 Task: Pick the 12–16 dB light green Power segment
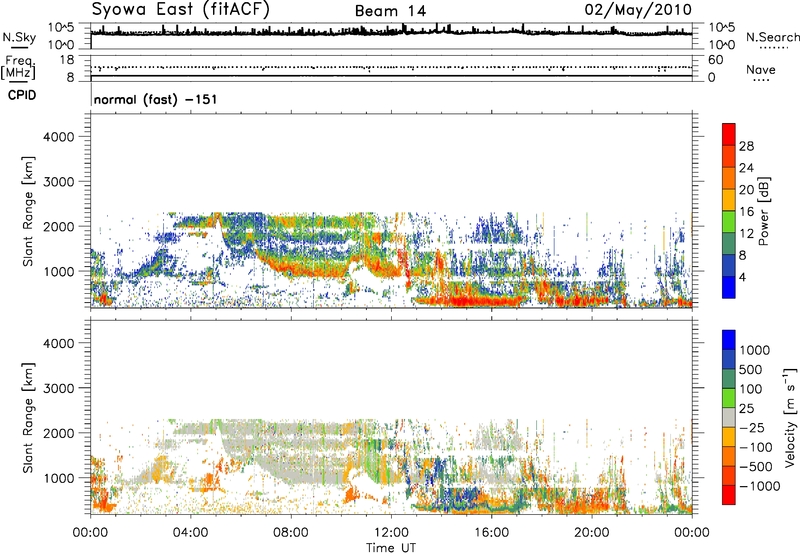click(729, 222)
